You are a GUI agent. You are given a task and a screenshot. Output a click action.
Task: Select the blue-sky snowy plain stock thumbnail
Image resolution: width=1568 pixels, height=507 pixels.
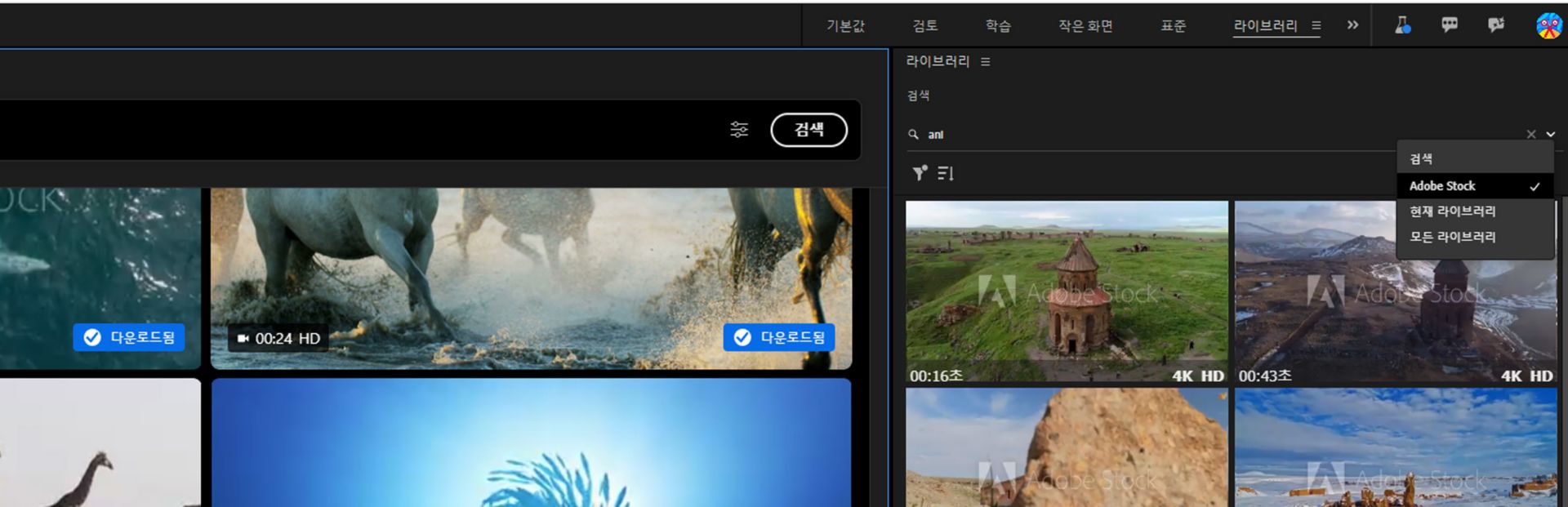tap(1396, 447)
